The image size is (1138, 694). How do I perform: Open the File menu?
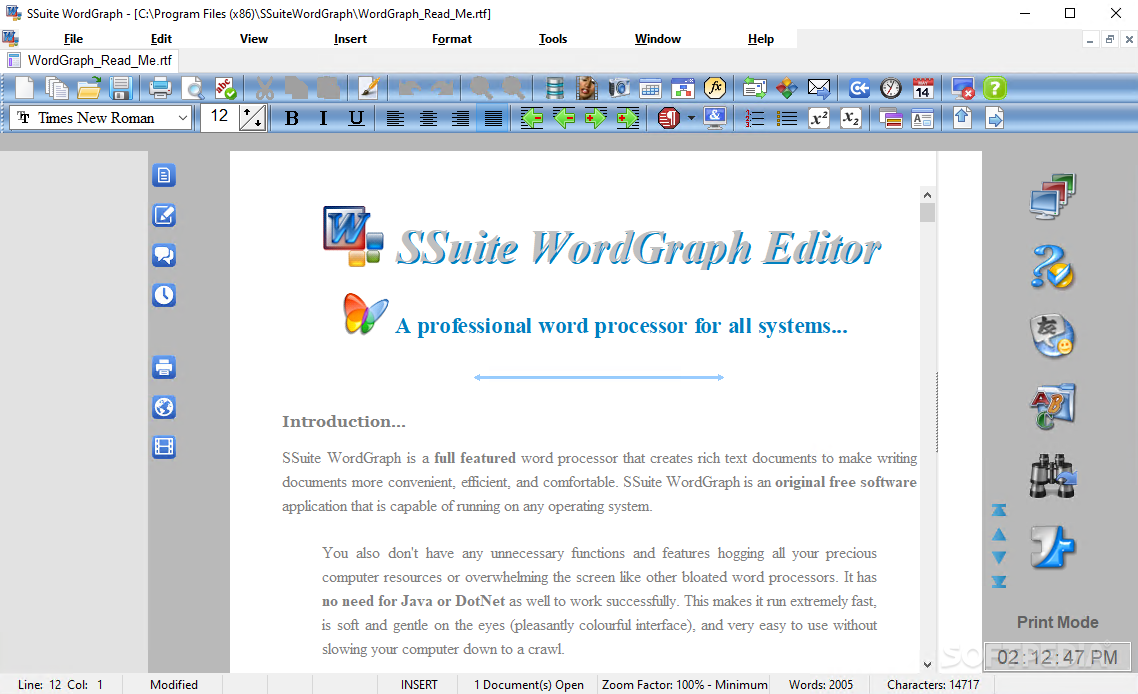click(x=73, y=39)
